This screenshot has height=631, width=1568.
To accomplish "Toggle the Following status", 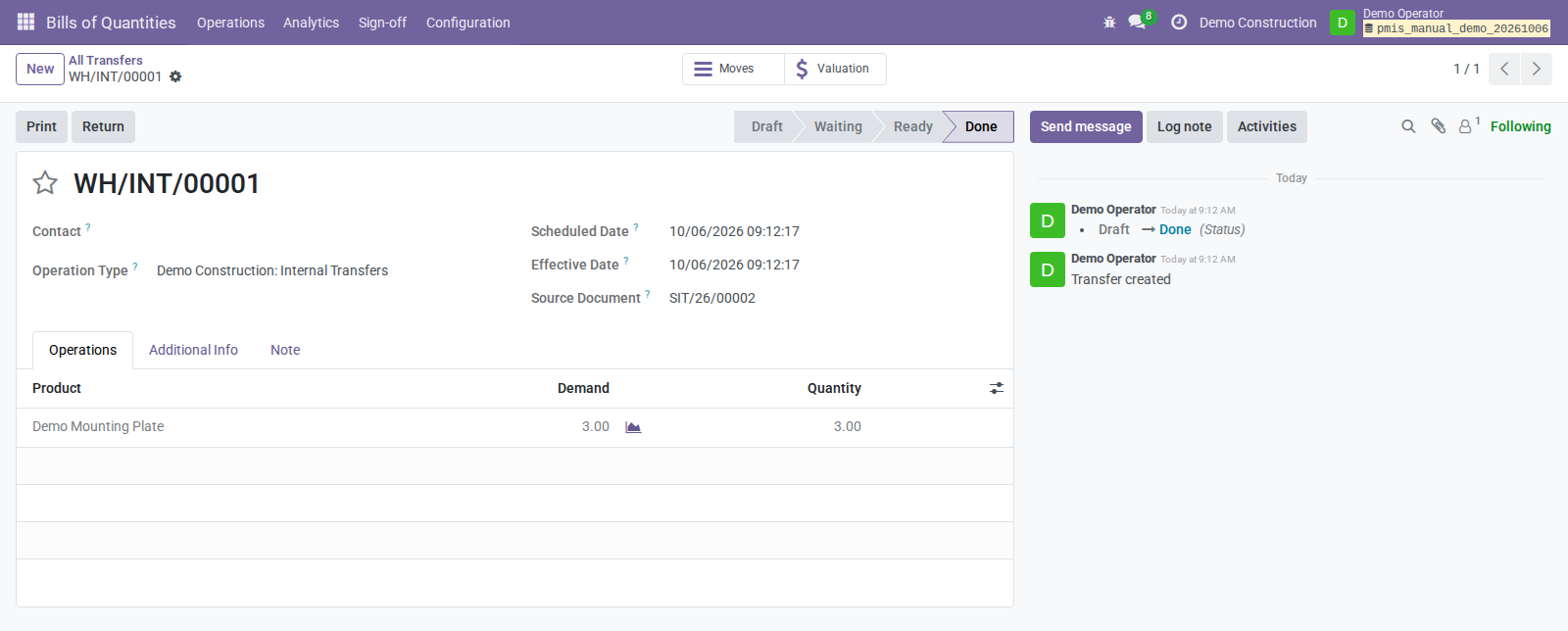I will tap(1520, 126).
